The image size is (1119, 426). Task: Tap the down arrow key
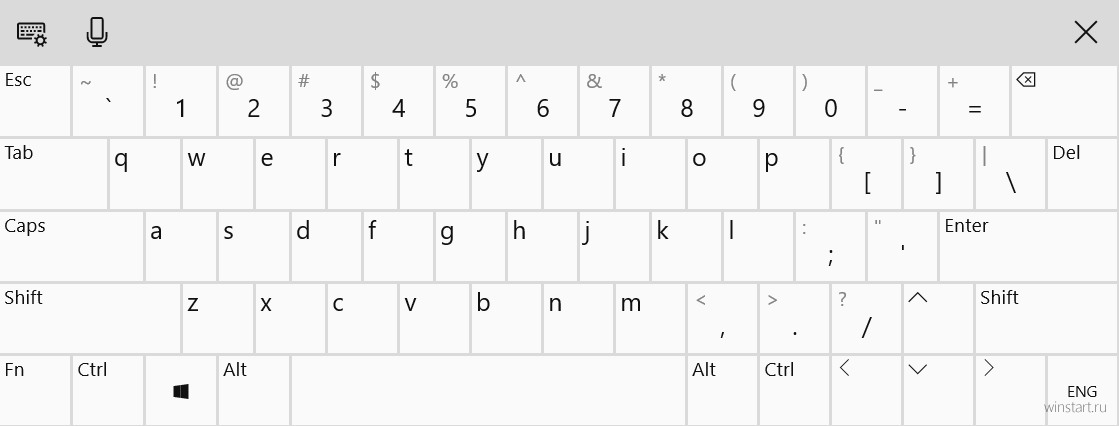coord(938,391)
